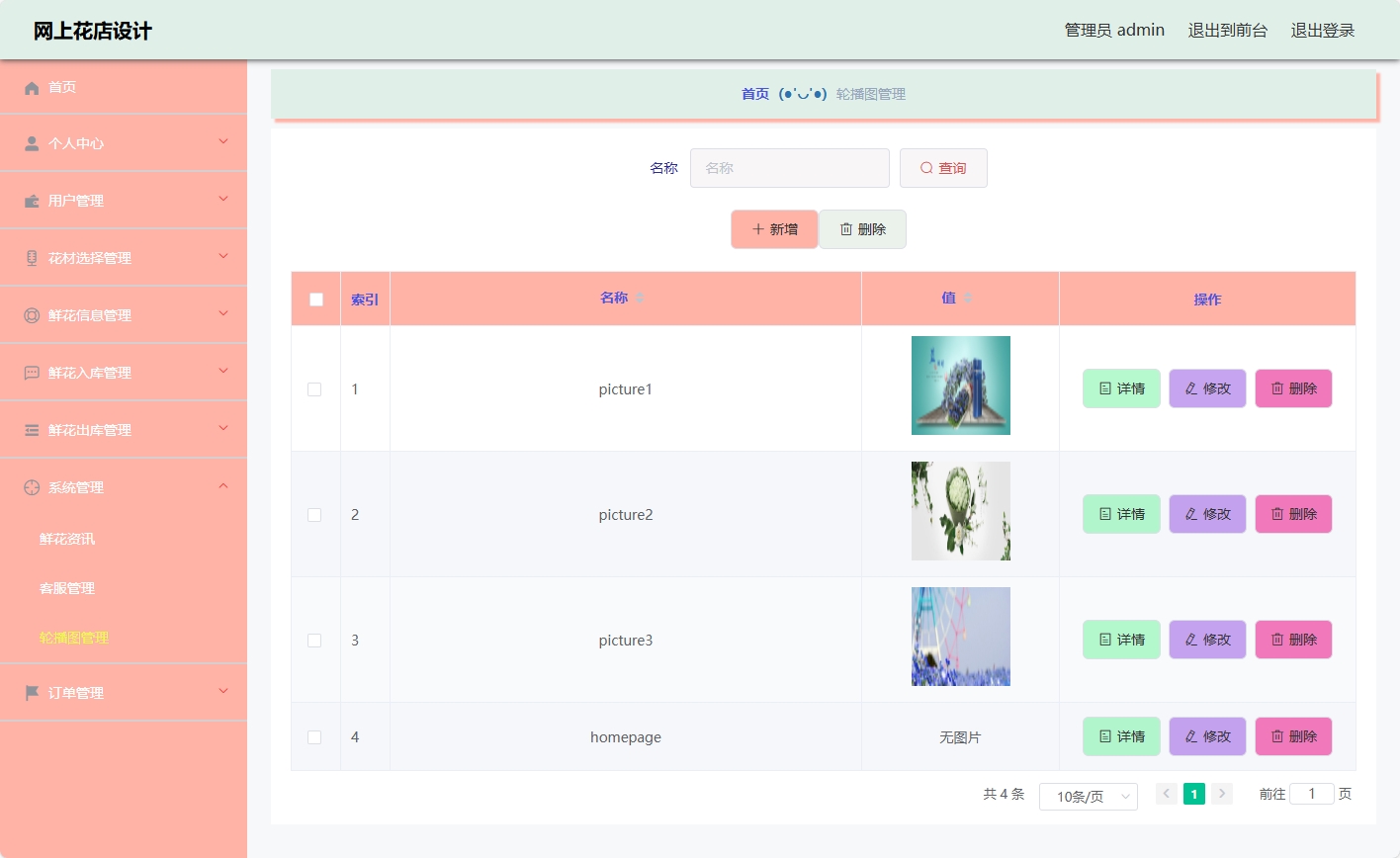Click the 鲜花出库管理 list icon
Screen dimensions: 1400x858
pos(32,429)
